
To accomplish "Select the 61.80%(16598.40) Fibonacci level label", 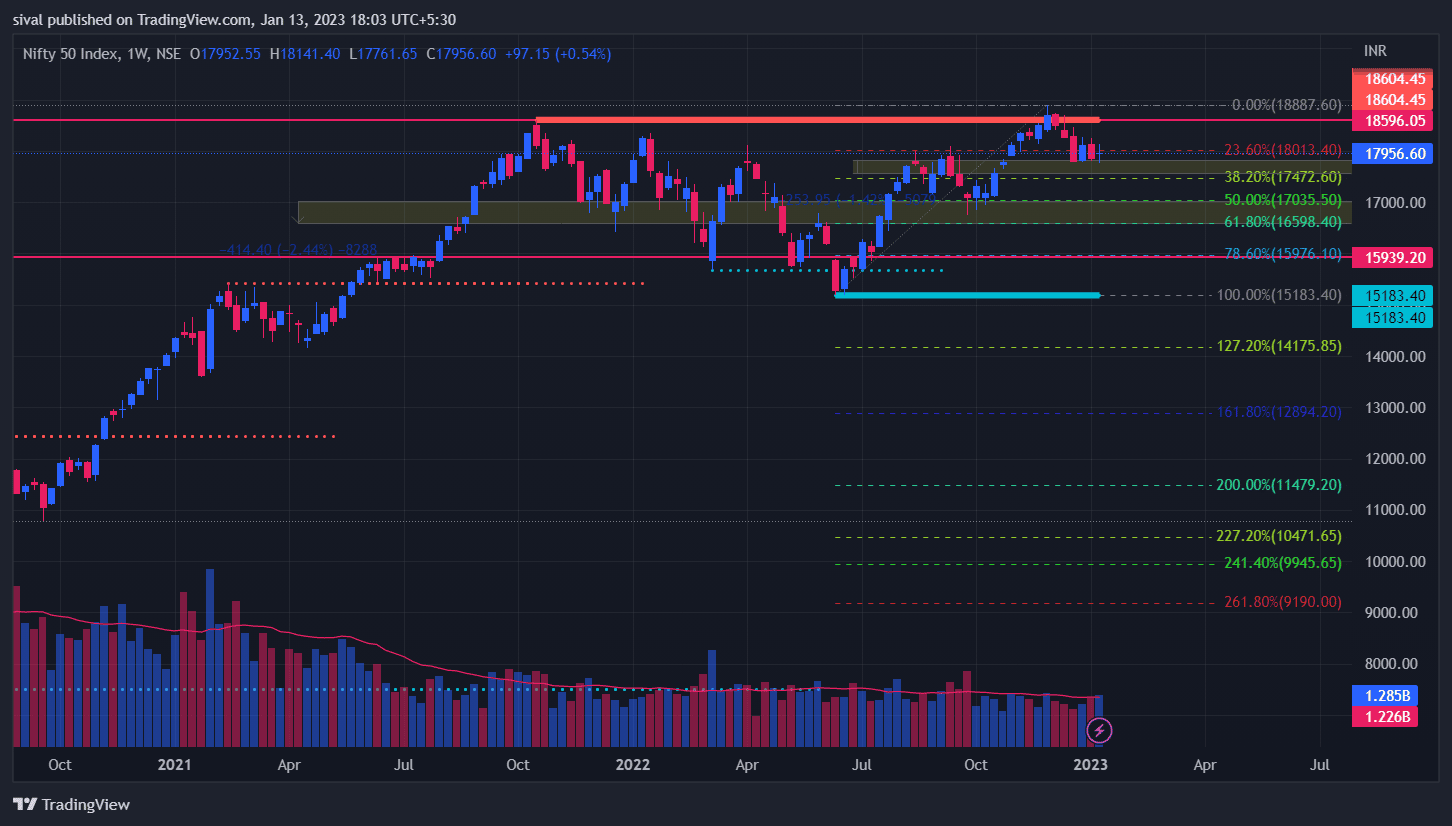I will point(1283,222).
